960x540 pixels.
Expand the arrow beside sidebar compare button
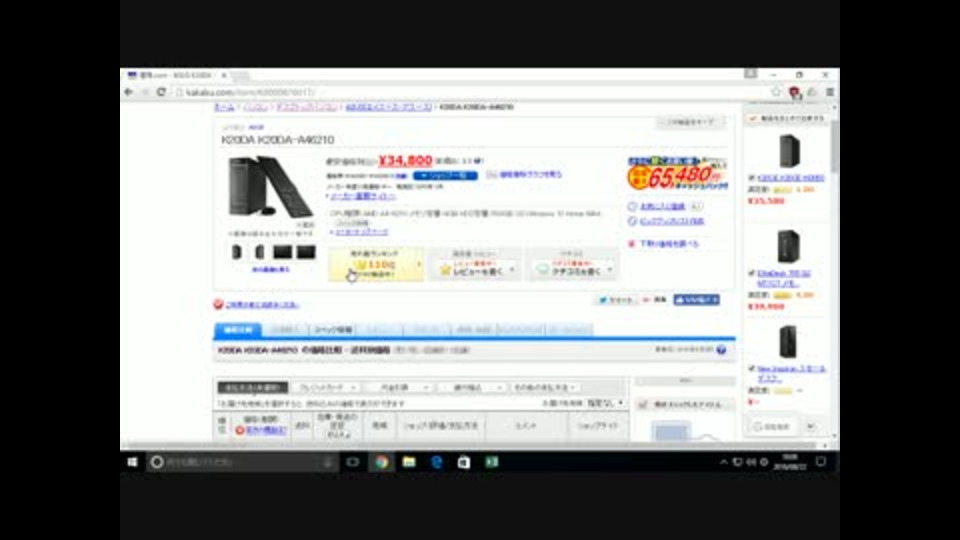click(x=811, y=426)
